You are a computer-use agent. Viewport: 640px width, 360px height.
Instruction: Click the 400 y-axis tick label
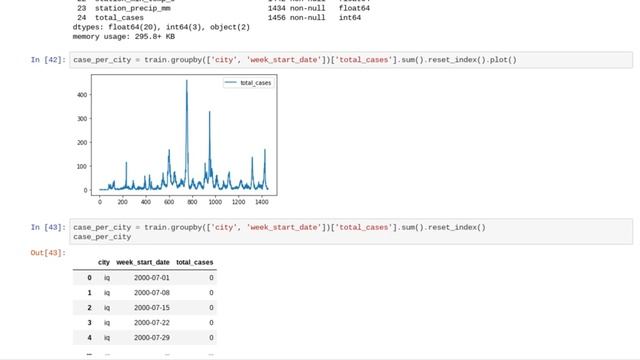(x=82, y=95)
